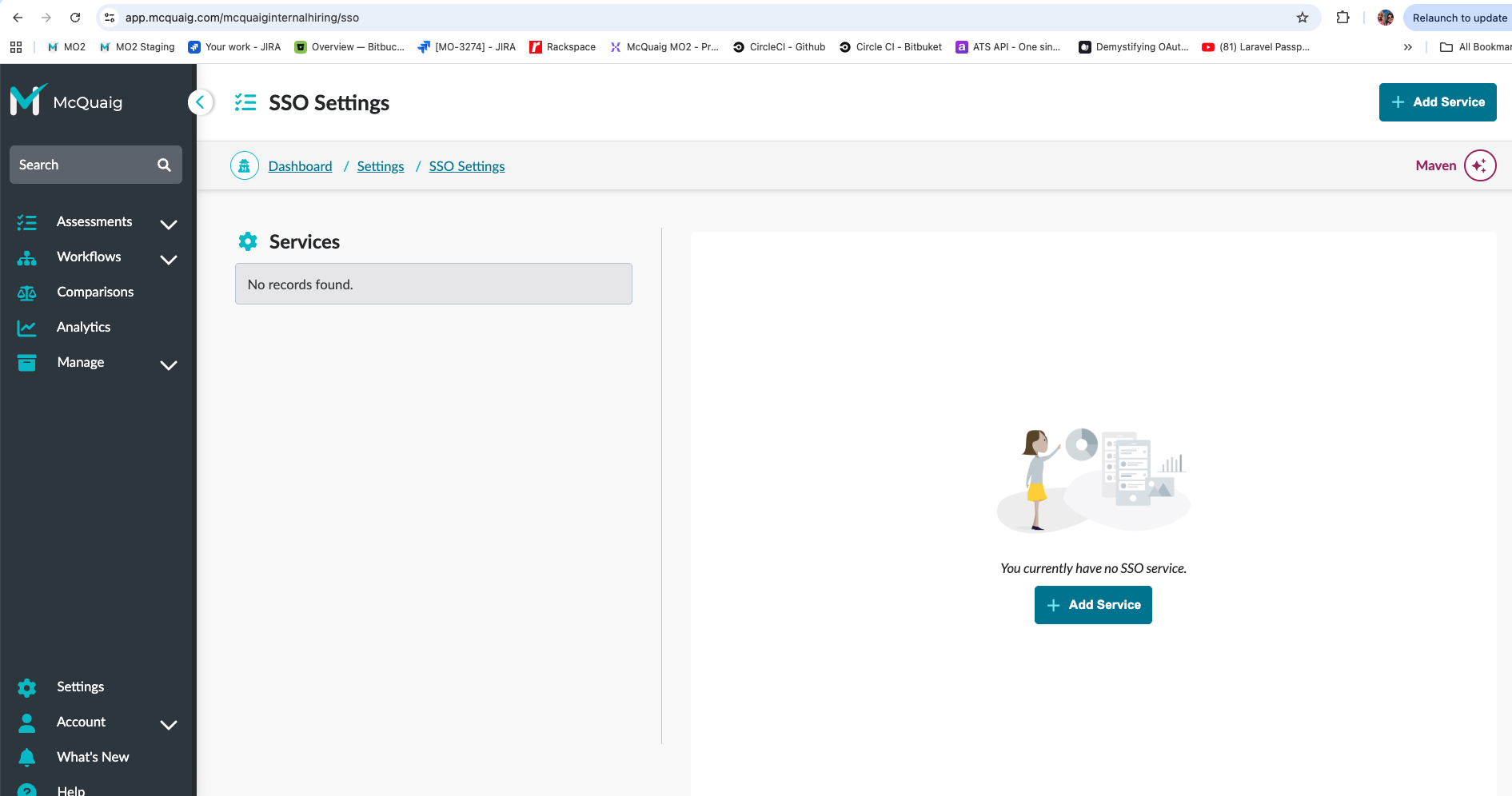The image size is (1512, 796).
Task: Click the search magnifier icon
Action: (164, 165)
